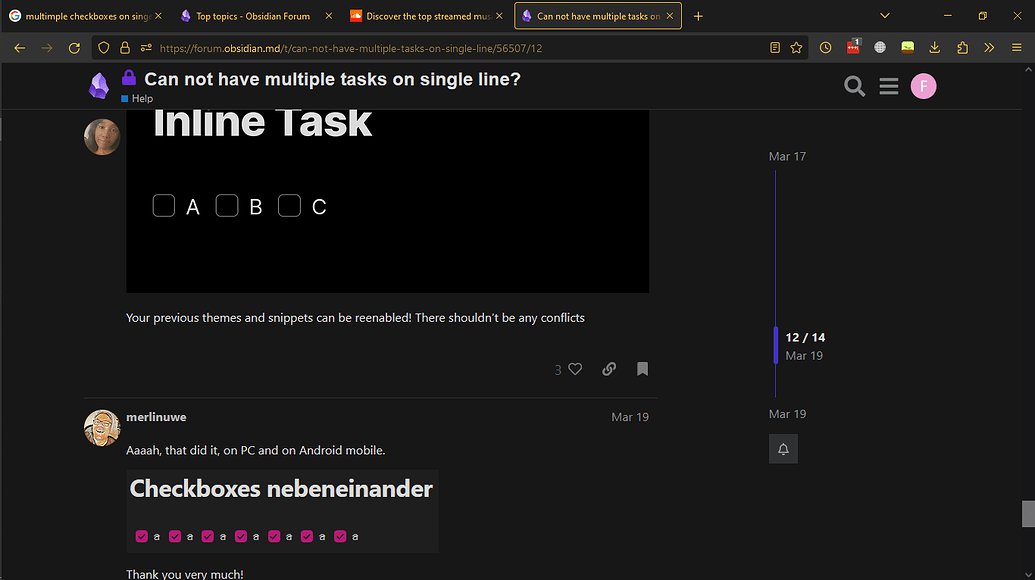
Task: Copy a link to the liked post
Action: pyautogui.click(x=609, y=368)
